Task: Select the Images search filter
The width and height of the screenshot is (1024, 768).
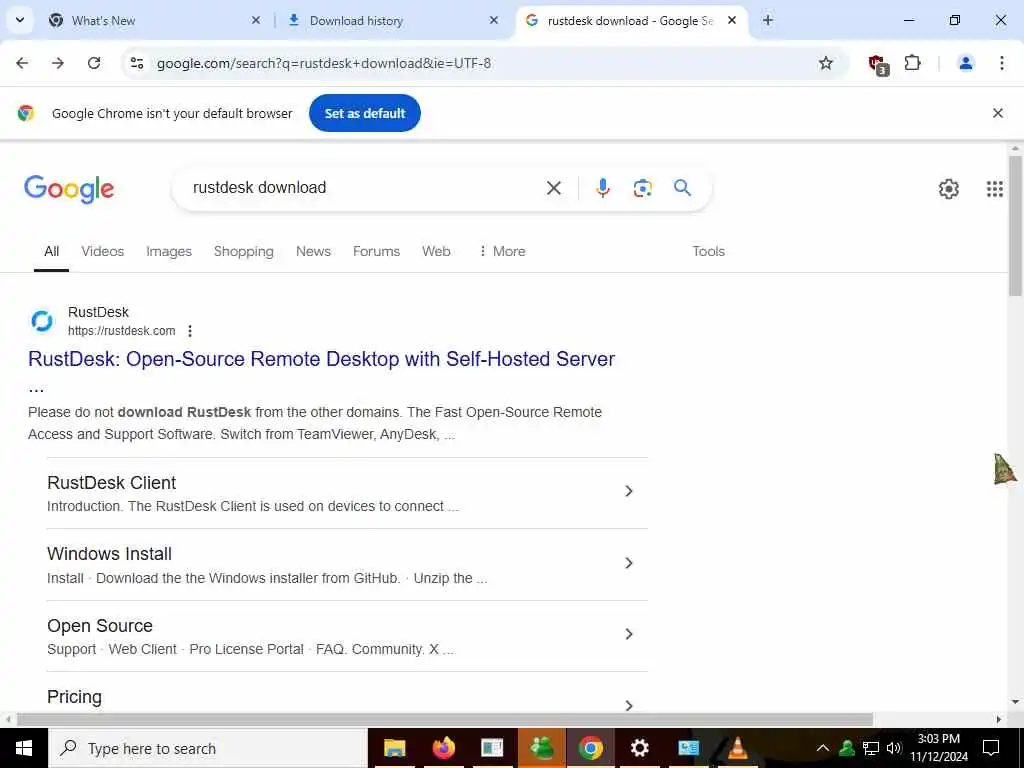Action: [x=169, y=251]
